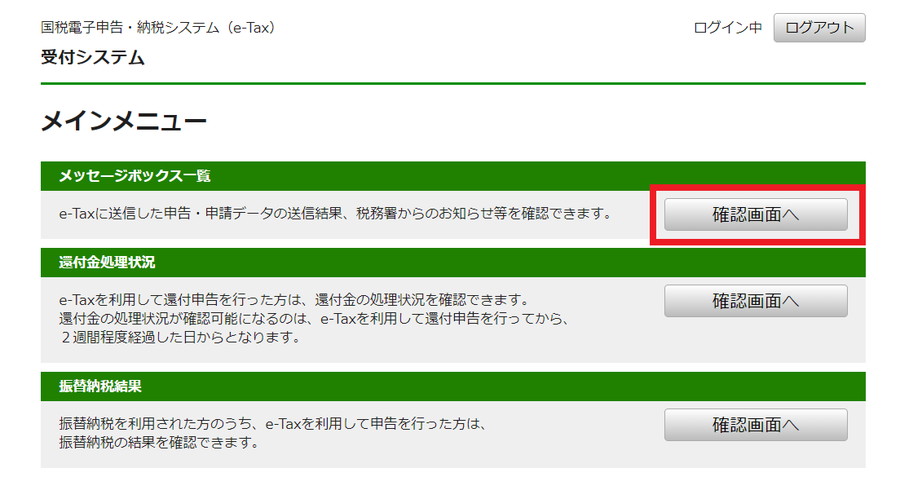This screenshot has width=900, height=477.
Task: Open 還付金処理状況 via its 確認画面へ button
Action: (x=755, y=301)
